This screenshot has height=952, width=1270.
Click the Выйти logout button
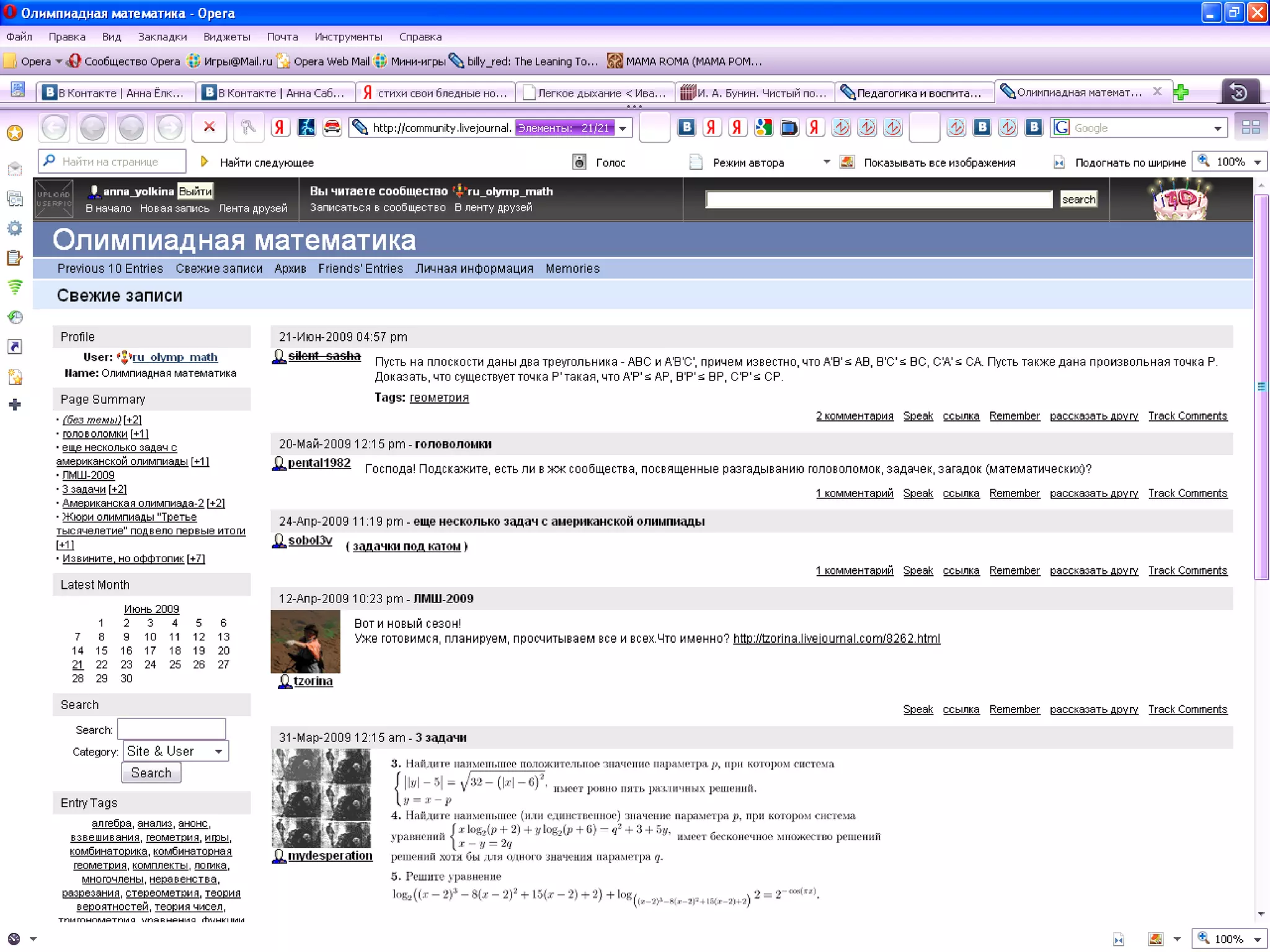click(x=195, y=191)
